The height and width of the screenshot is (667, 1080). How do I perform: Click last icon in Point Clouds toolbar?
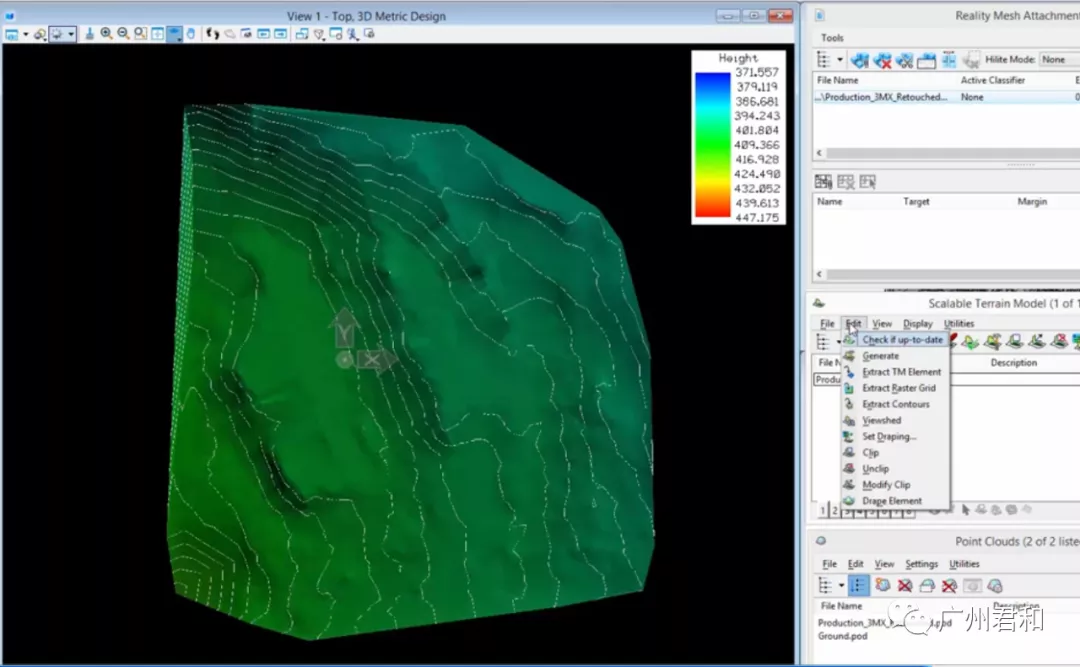995,586
